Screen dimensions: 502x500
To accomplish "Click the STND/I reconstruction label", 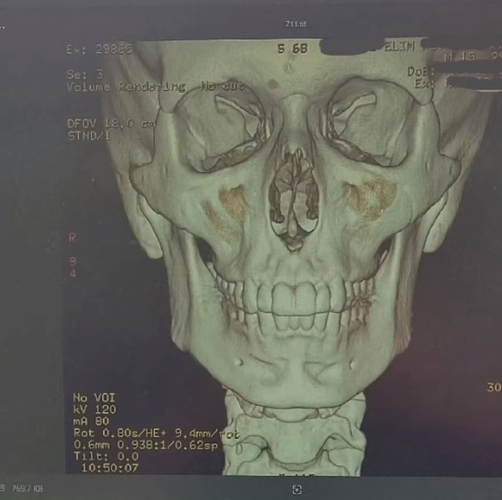I will point(89,136).
